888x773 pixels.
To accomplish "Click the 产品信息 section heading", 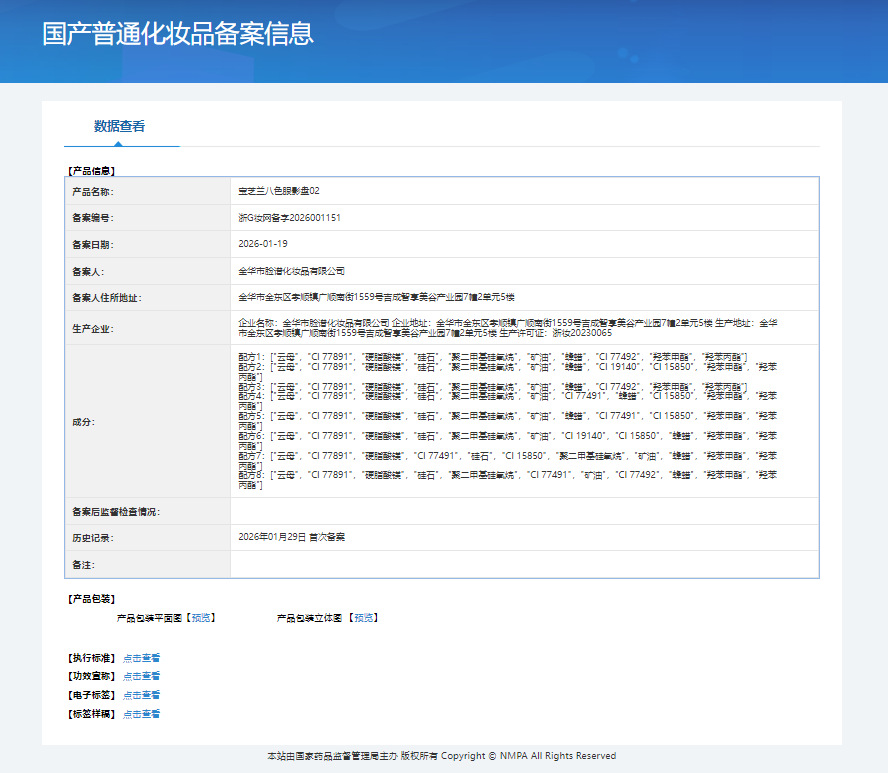I will pyautogui.click(x=91, y=170).
